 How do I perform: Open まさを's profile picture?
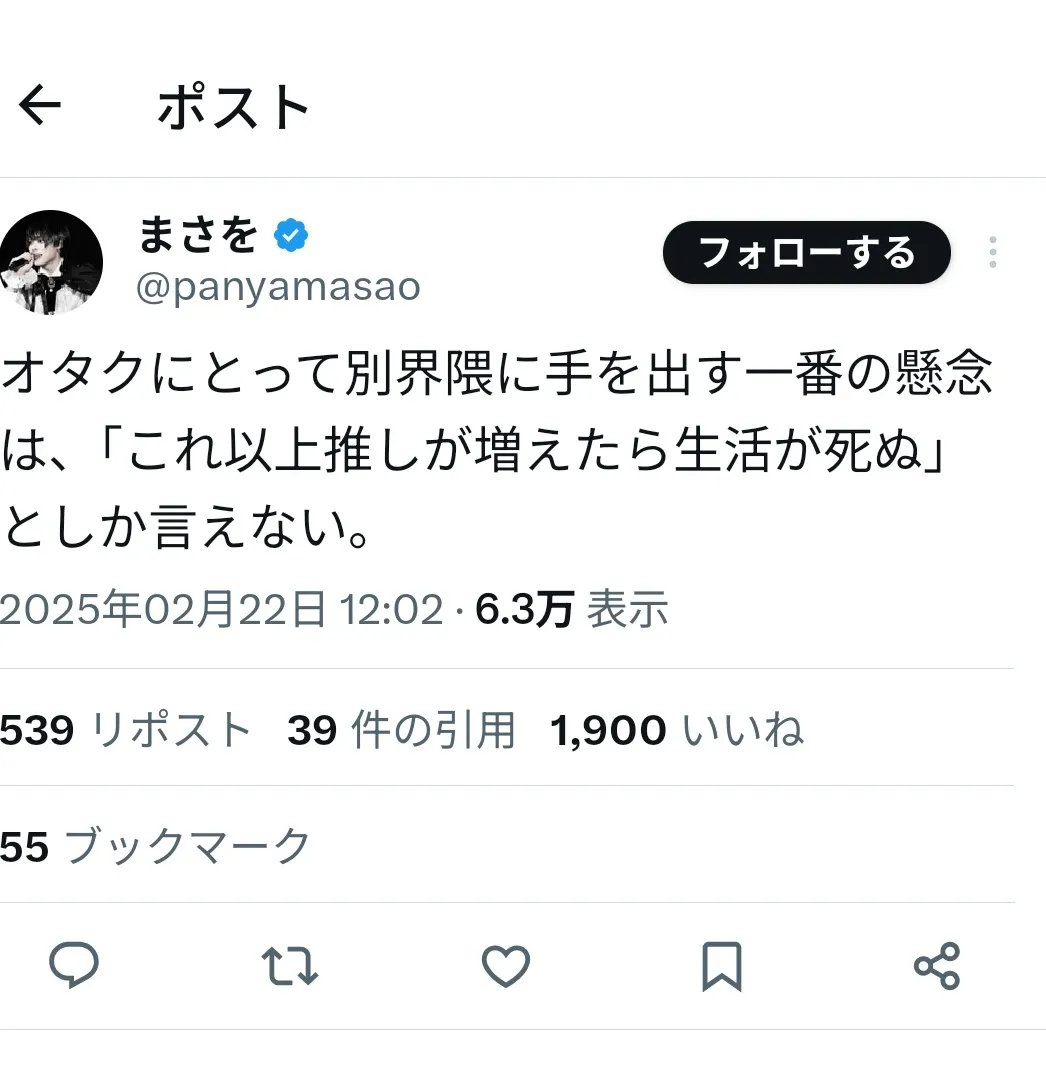coord(50,262)
